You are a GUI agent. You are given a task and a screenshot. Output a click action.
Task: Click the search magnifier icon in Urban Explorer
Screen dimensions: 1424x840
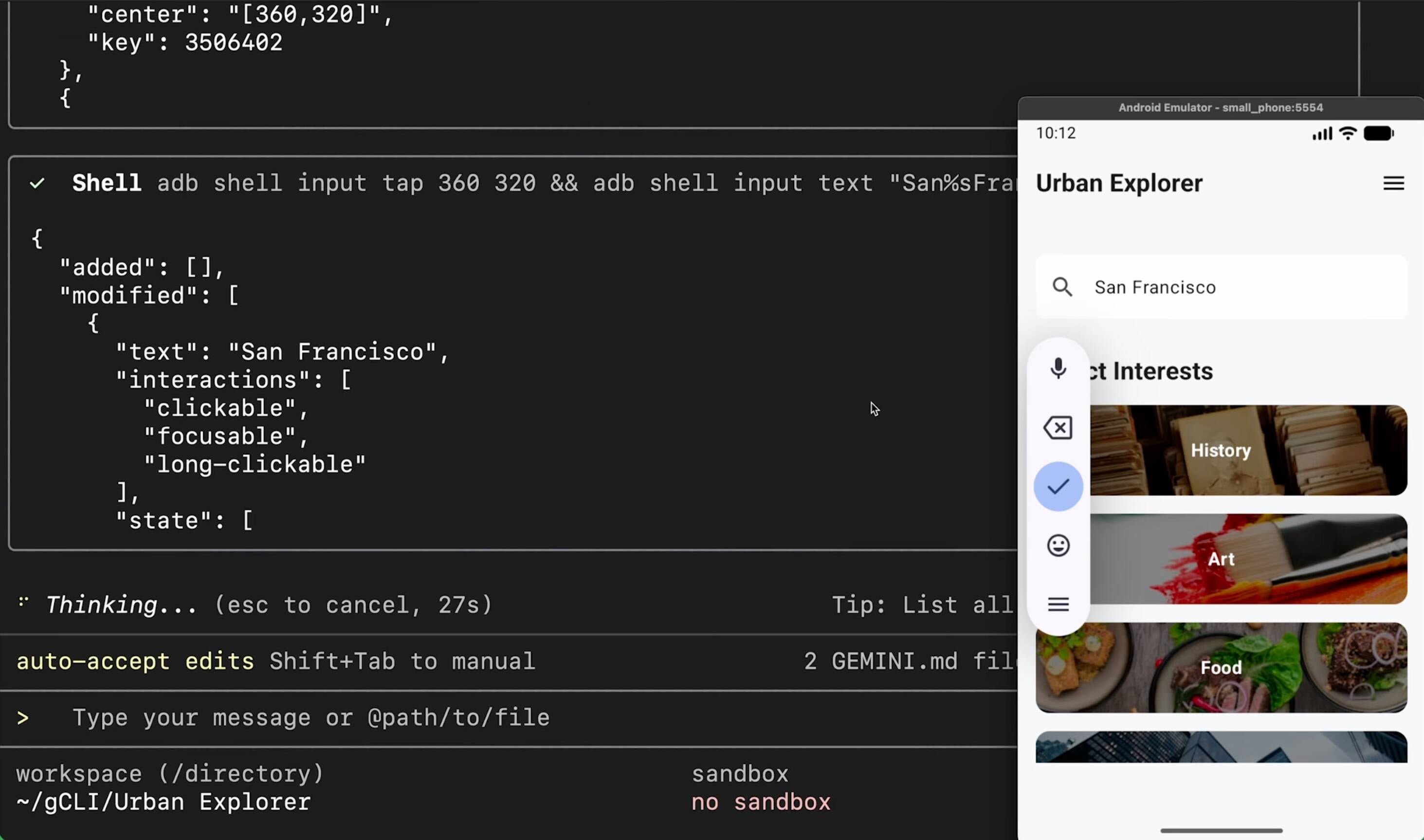click(1063, 287)
